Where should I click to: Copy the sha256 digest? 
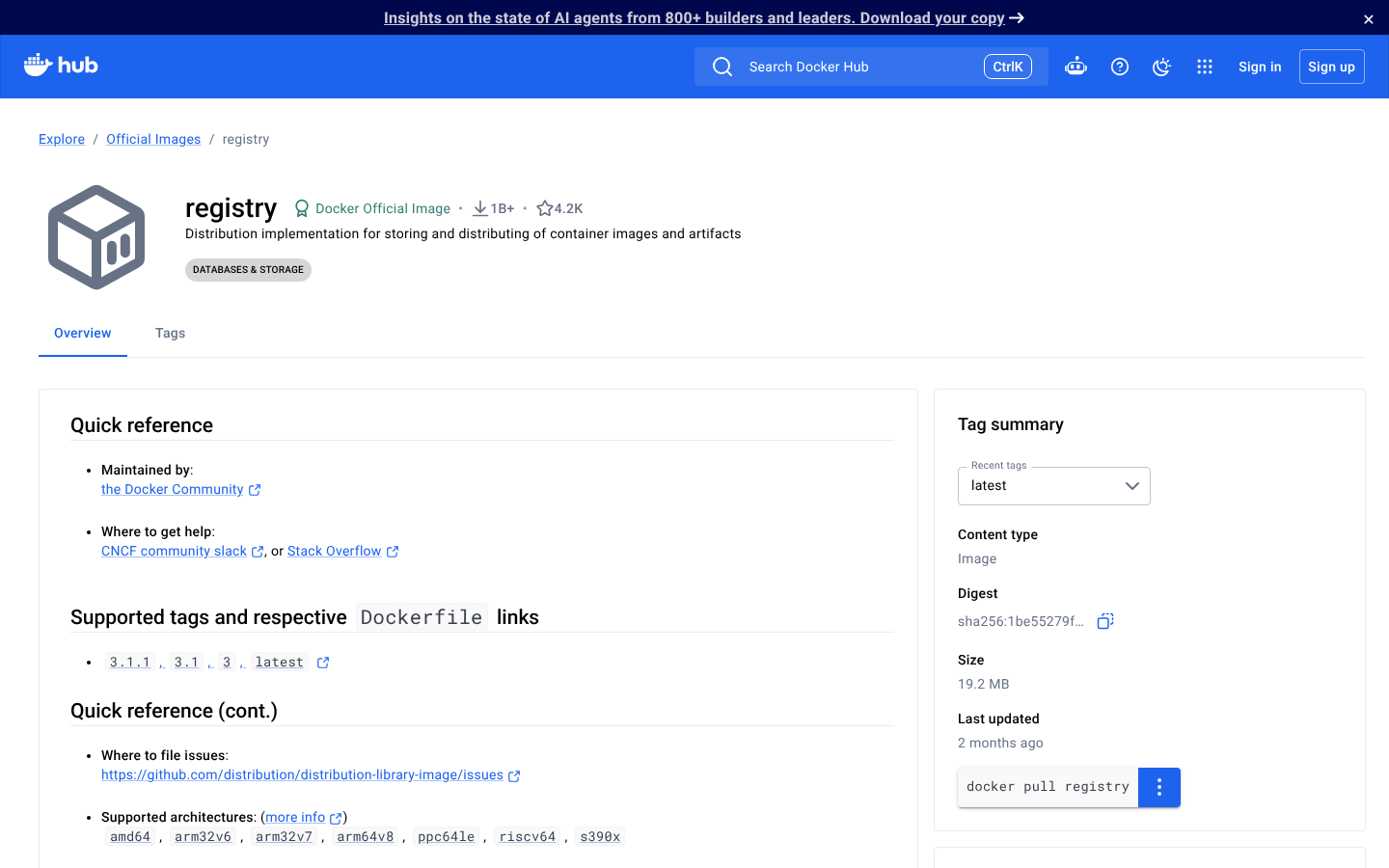[x=1105, y=621]
